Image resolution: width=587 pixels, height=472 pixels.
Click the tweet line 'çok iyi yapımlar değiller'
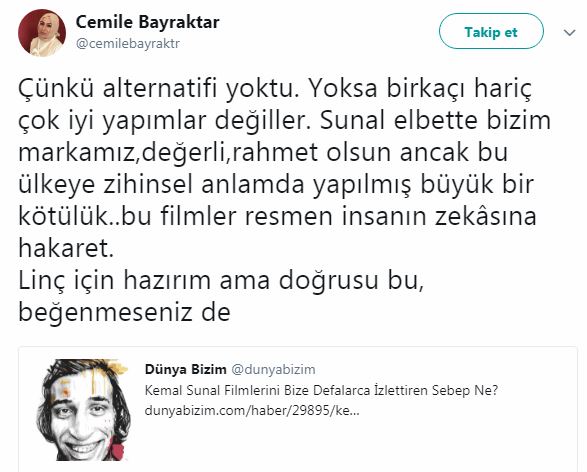(285, 121)
